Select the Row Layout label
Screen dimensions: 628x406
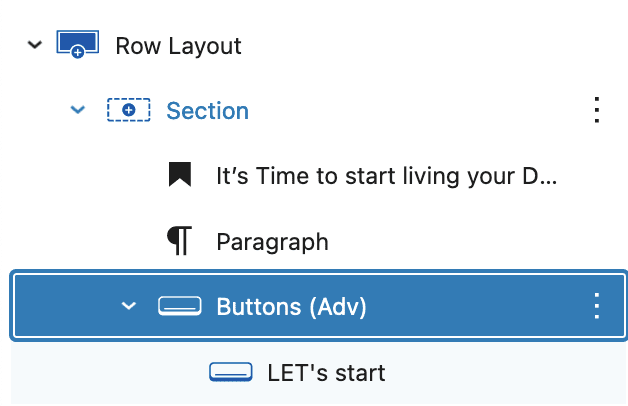179,46
